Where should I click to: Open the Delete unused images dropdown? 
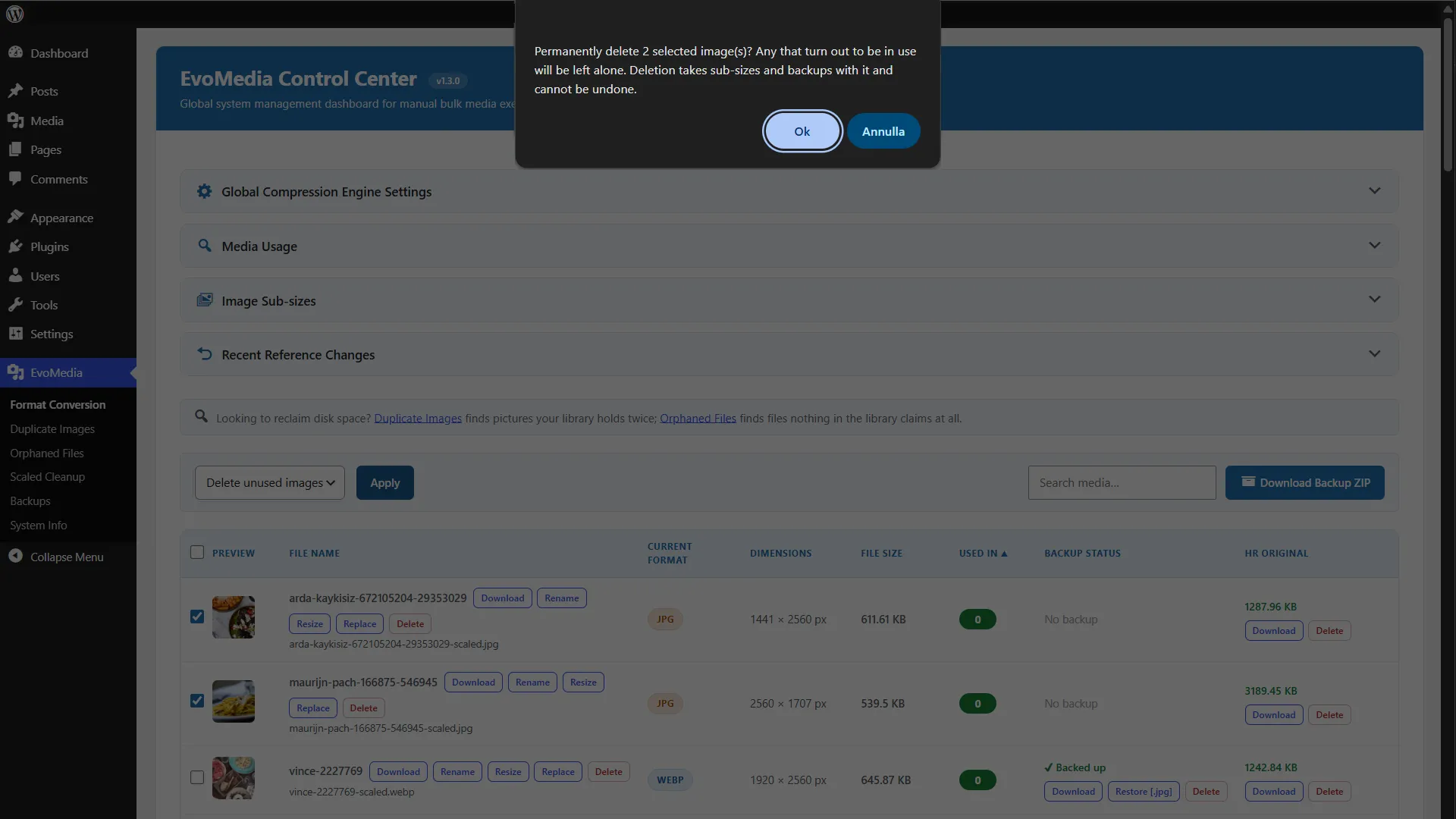tap(270, 482)
